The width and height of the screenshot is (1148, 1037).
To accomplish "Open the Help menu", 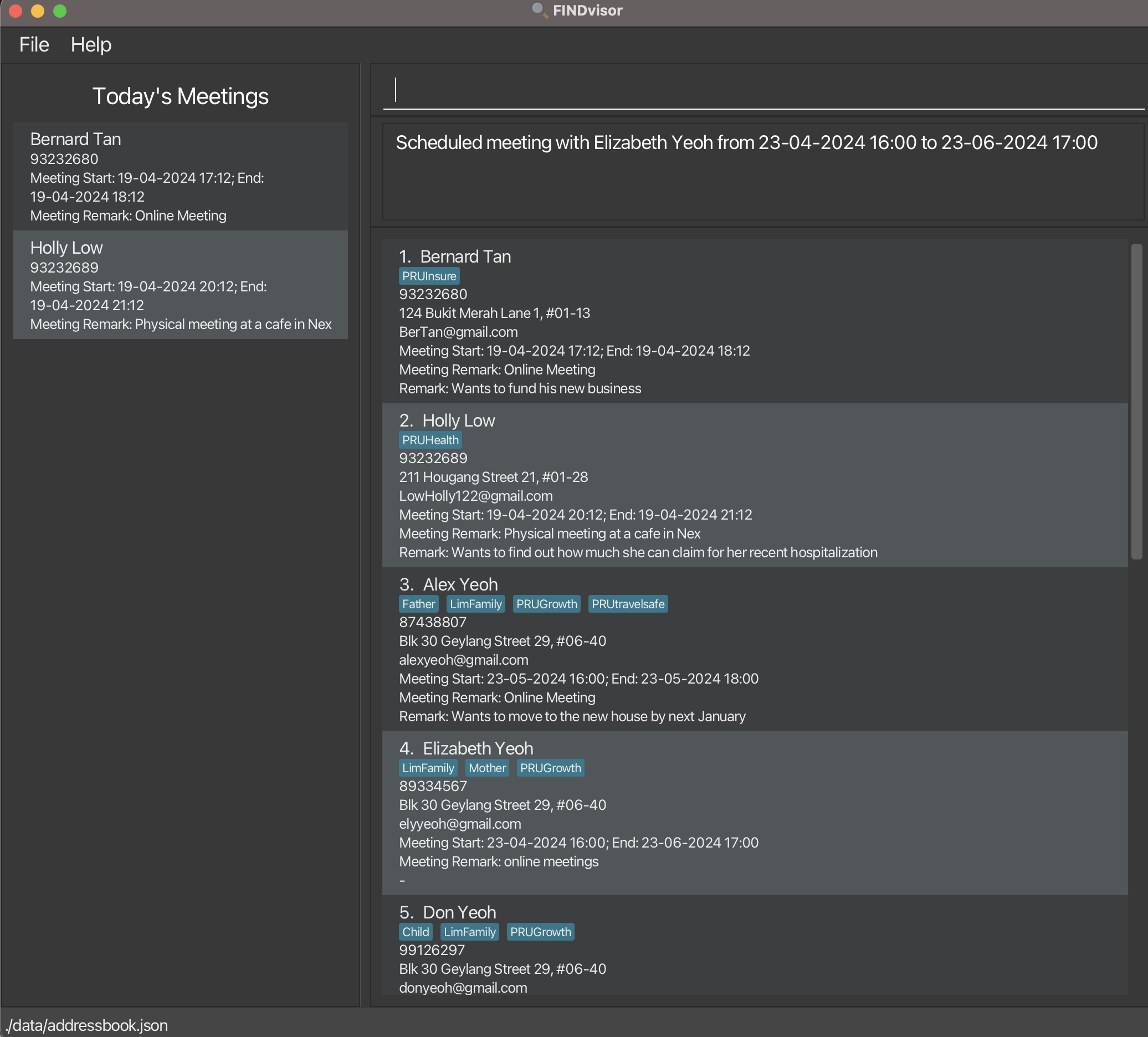I will pyautogui.click(x=90, y=44).
